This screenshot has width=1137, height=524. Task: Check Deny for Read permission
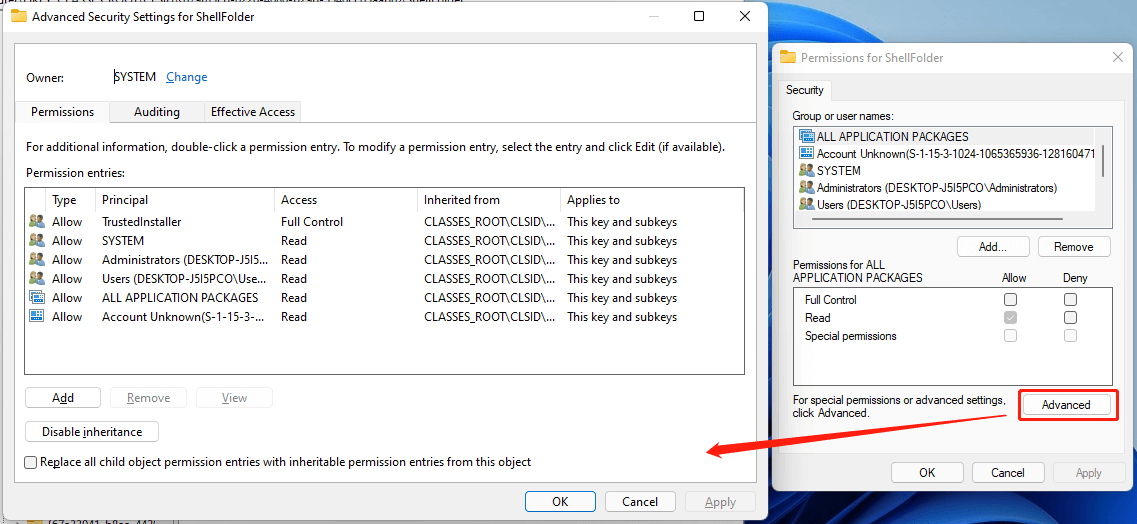click(x=1070, y=317)
